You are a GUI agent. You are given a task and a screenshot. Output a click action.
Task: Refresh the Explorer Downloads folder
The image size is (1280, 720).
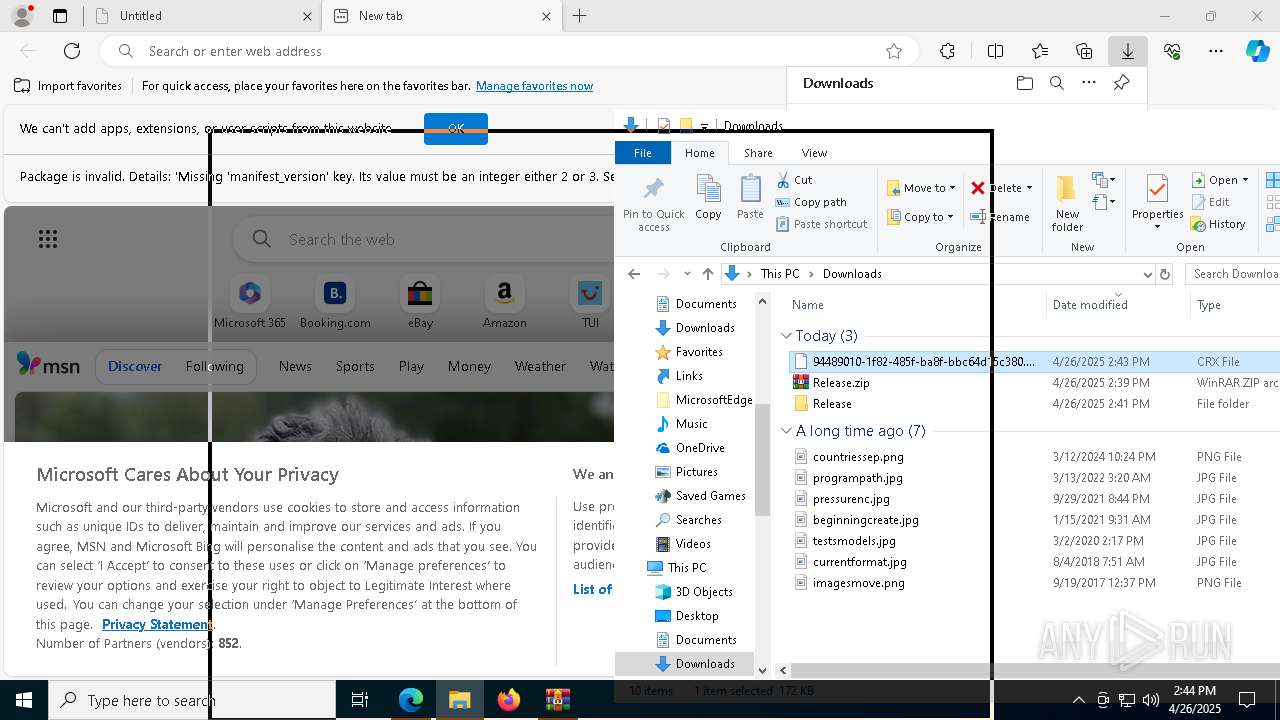click(1165, 274)
